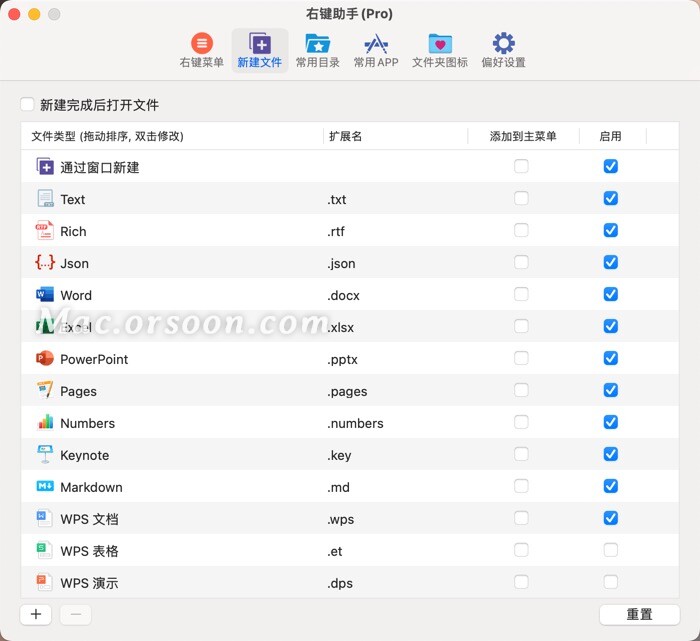This screenshot has height=641, width=700.
Task: Enable the WPS 表格 file type
Action: point(611,550)
